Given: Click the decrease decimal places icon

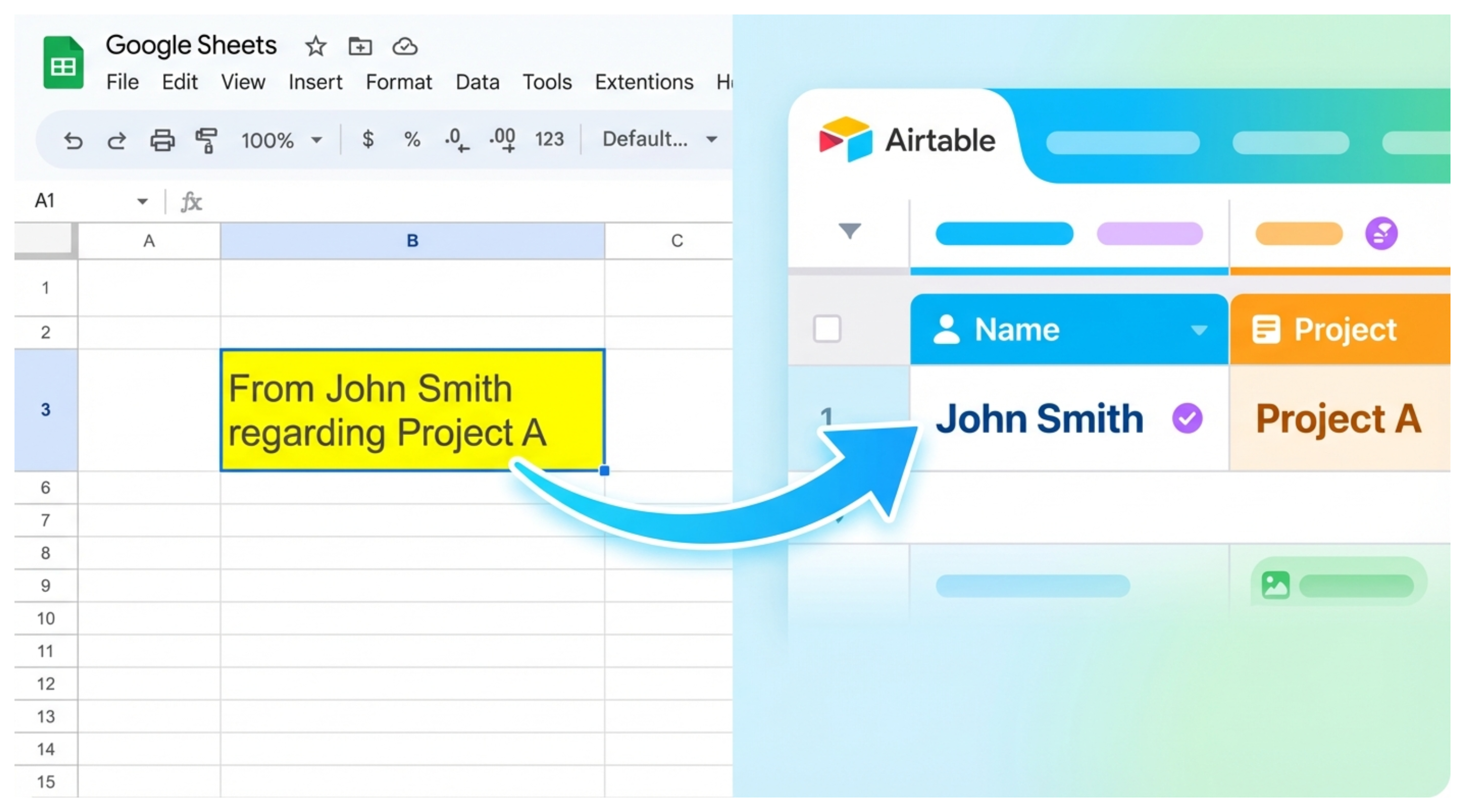Looking at the screenshot, I should 455,140.
